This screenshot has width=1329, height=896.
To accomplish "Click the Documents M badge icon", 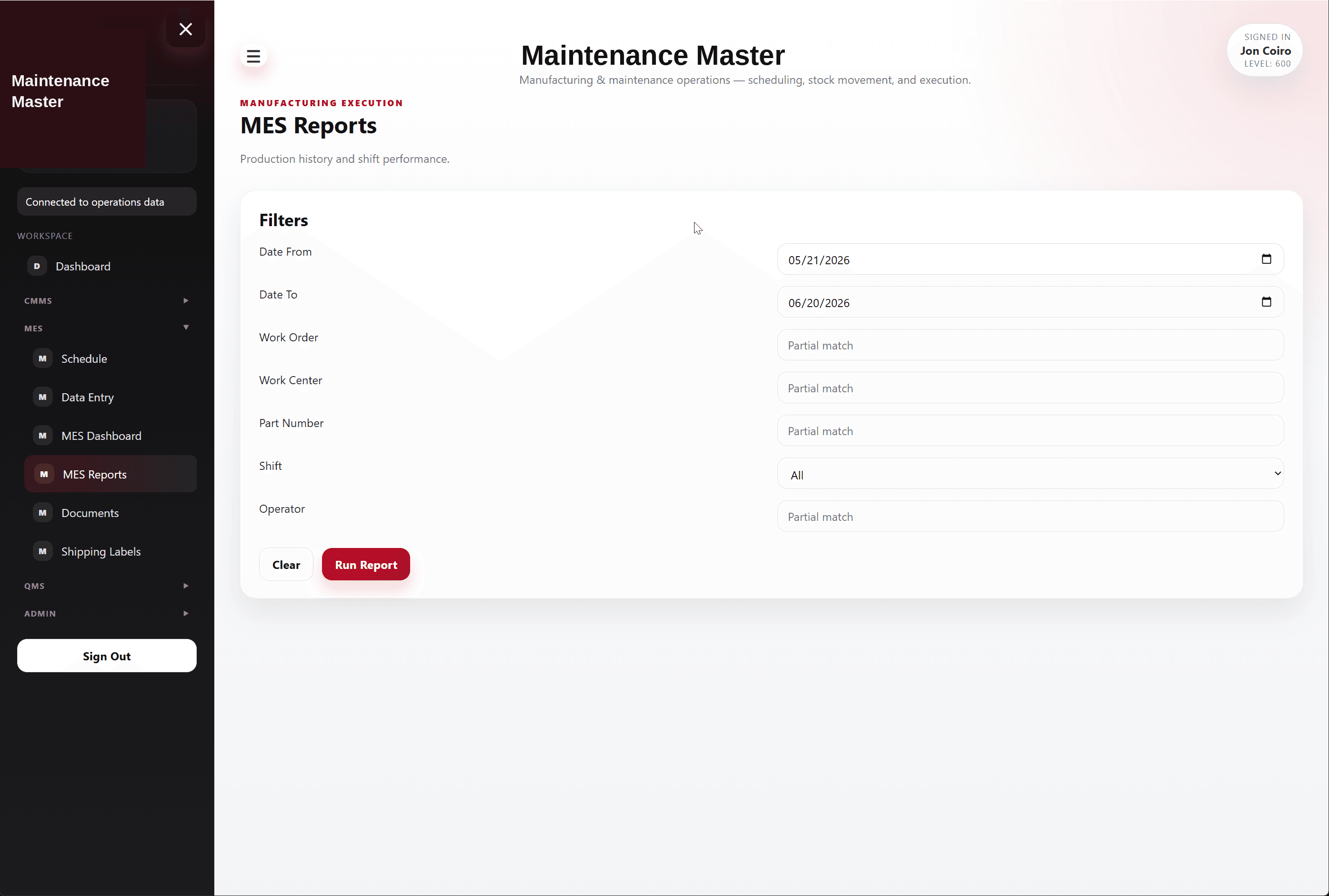I will (x=43, y=513).
